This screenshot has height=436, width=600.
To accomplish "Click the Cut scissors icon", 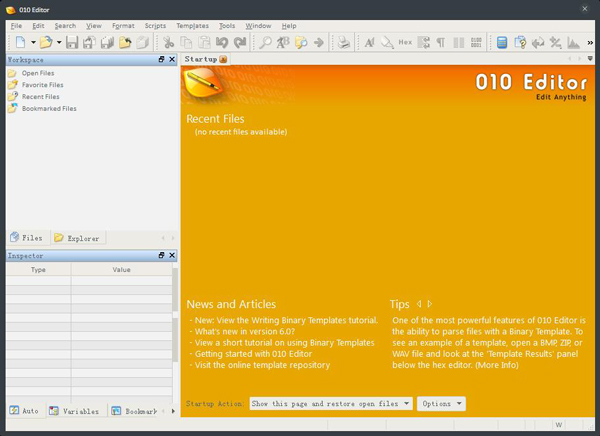I will tap(168, 42).
